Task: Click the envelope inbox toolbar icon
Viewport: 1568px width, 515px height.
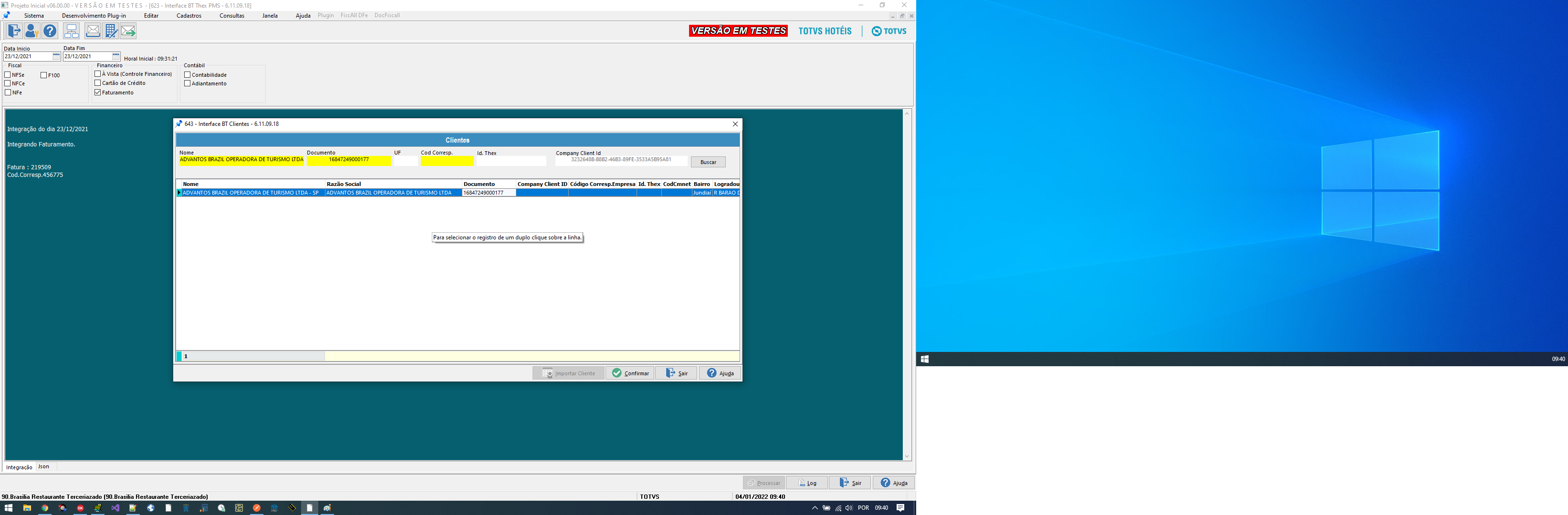Action: (x=93, y=31)
